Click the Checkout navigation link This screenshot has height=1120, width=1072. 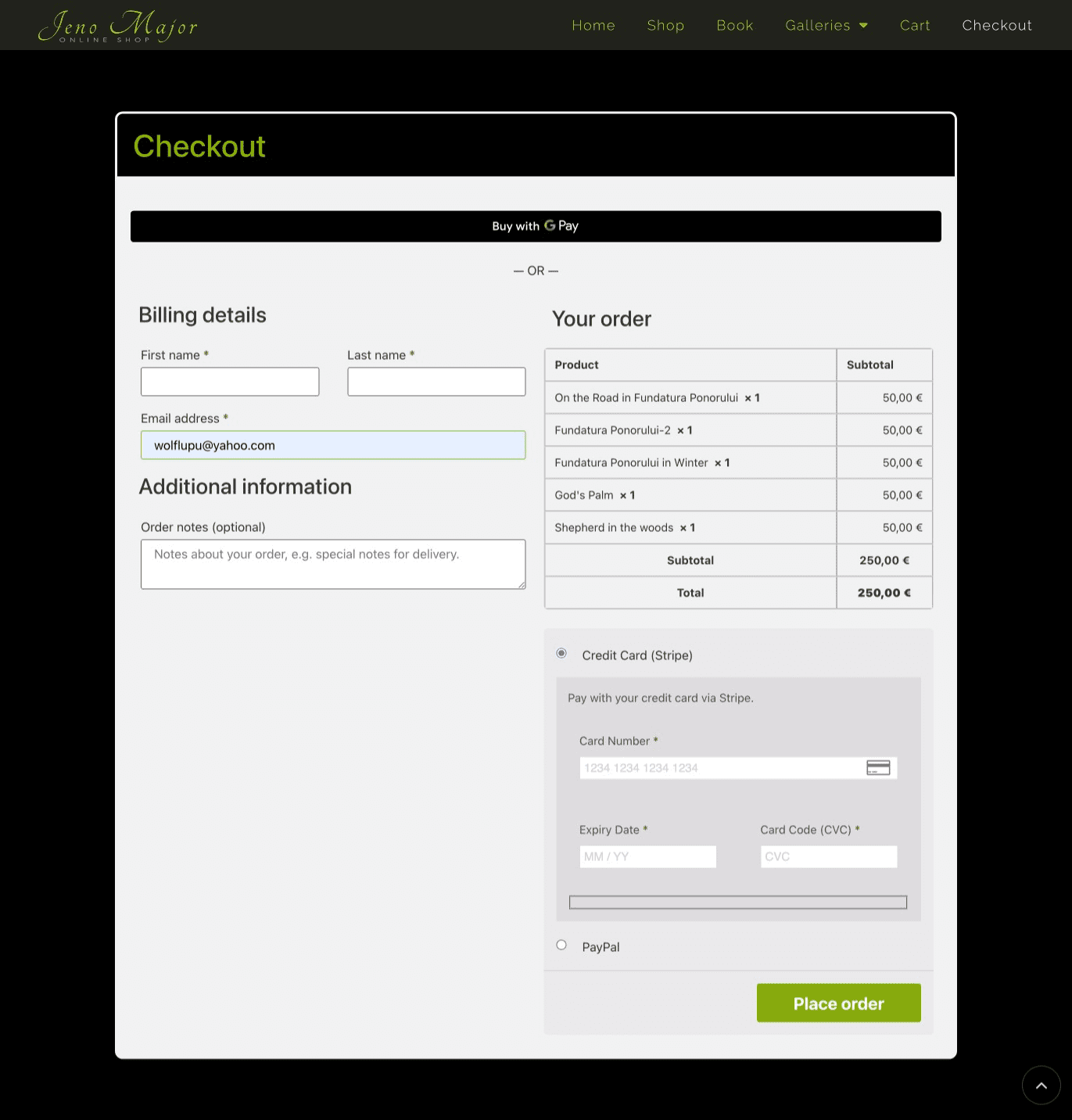click(x=996, y=26)
